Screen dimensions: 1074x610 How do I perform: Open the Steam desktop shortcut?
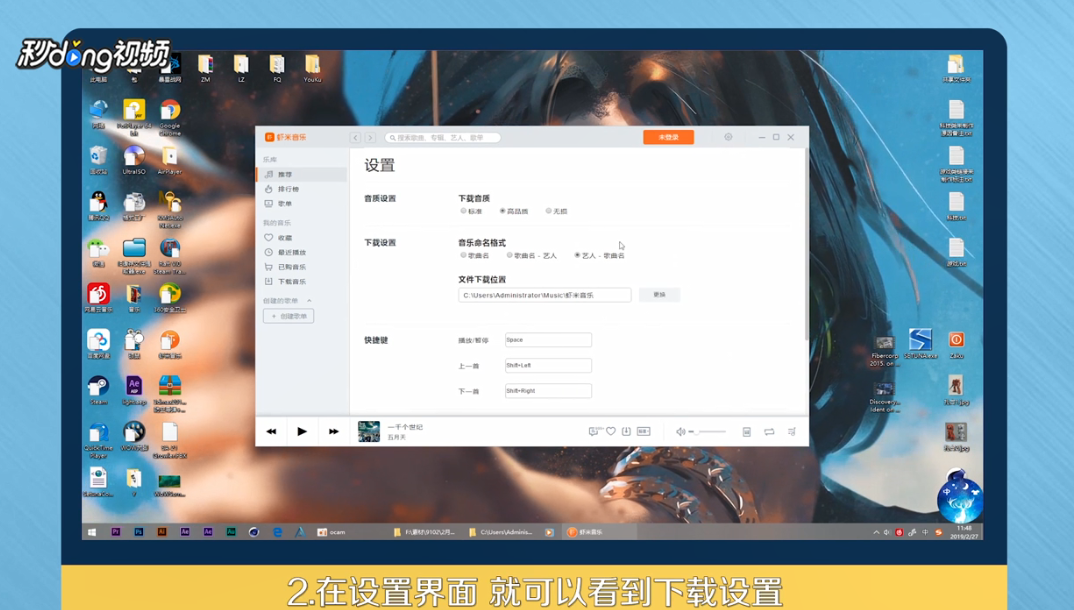(99, 390)
